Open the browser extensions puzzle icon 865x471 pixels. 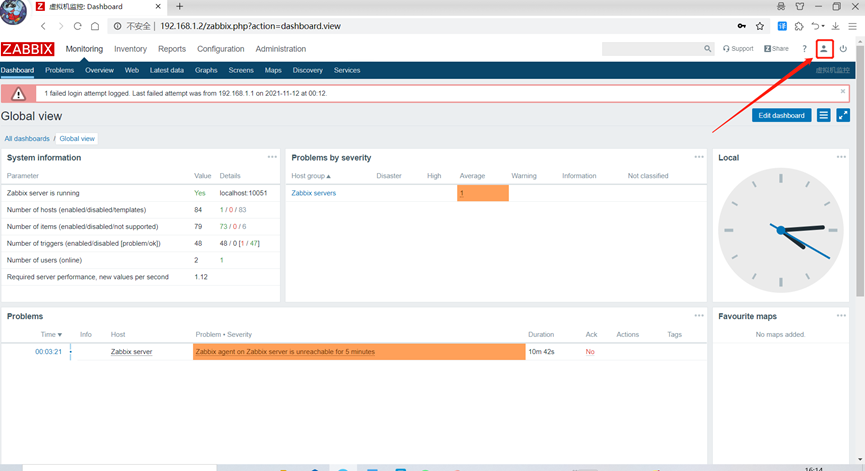coord(799,26)
